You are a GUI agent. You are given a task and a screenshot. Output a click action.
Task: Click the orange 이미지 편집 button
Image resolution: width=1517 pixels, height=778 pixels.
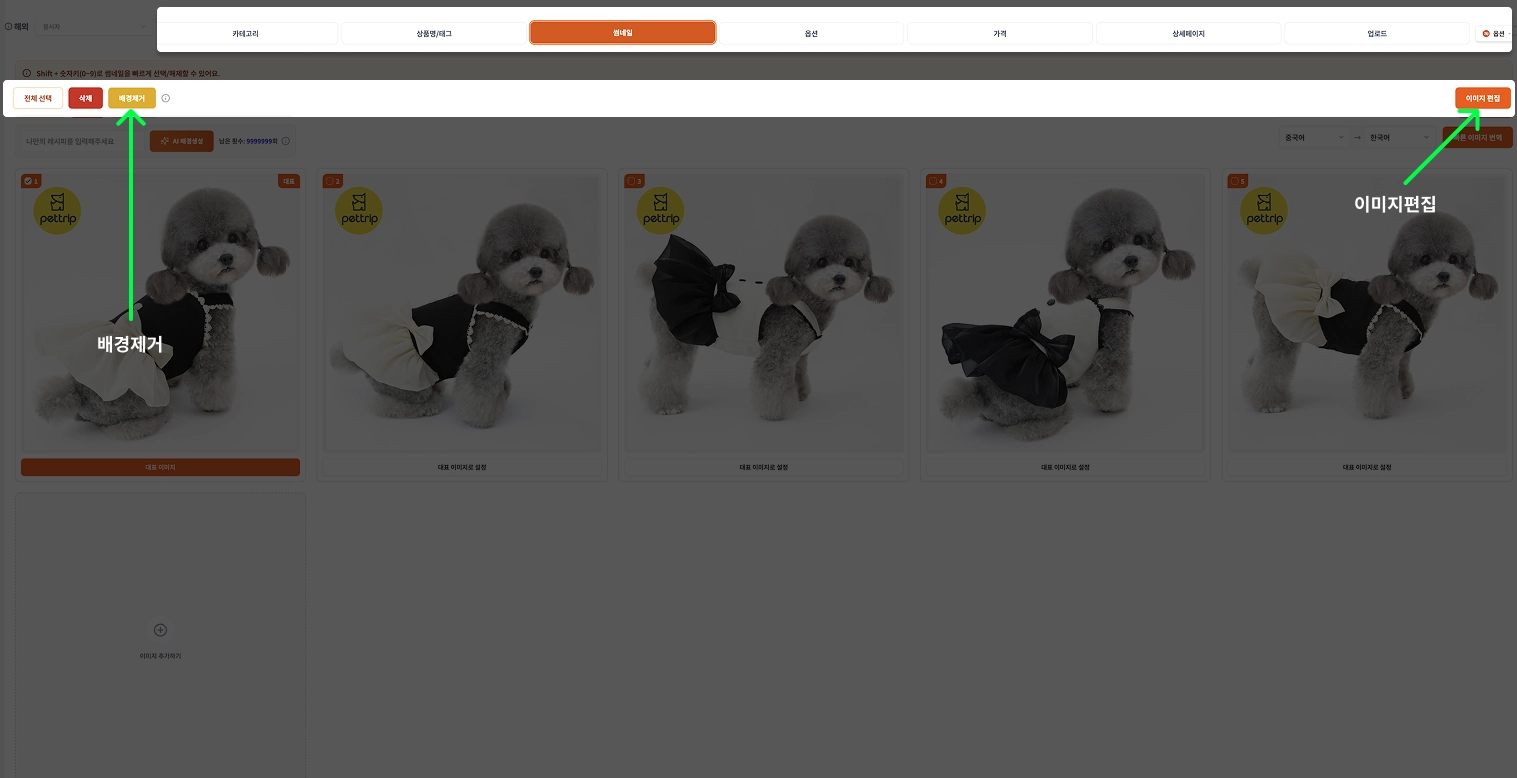pos(1483,99)
